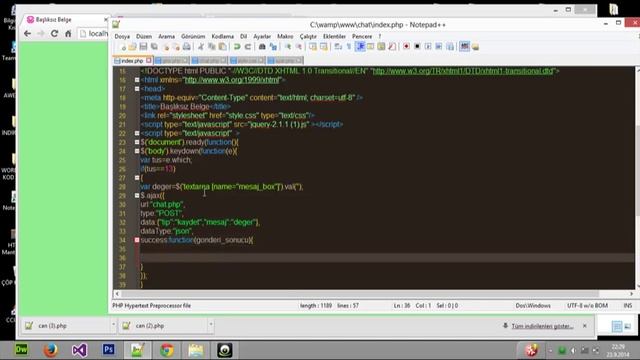Open the Arama menu

pyautogui.click(x=167, y=36)
